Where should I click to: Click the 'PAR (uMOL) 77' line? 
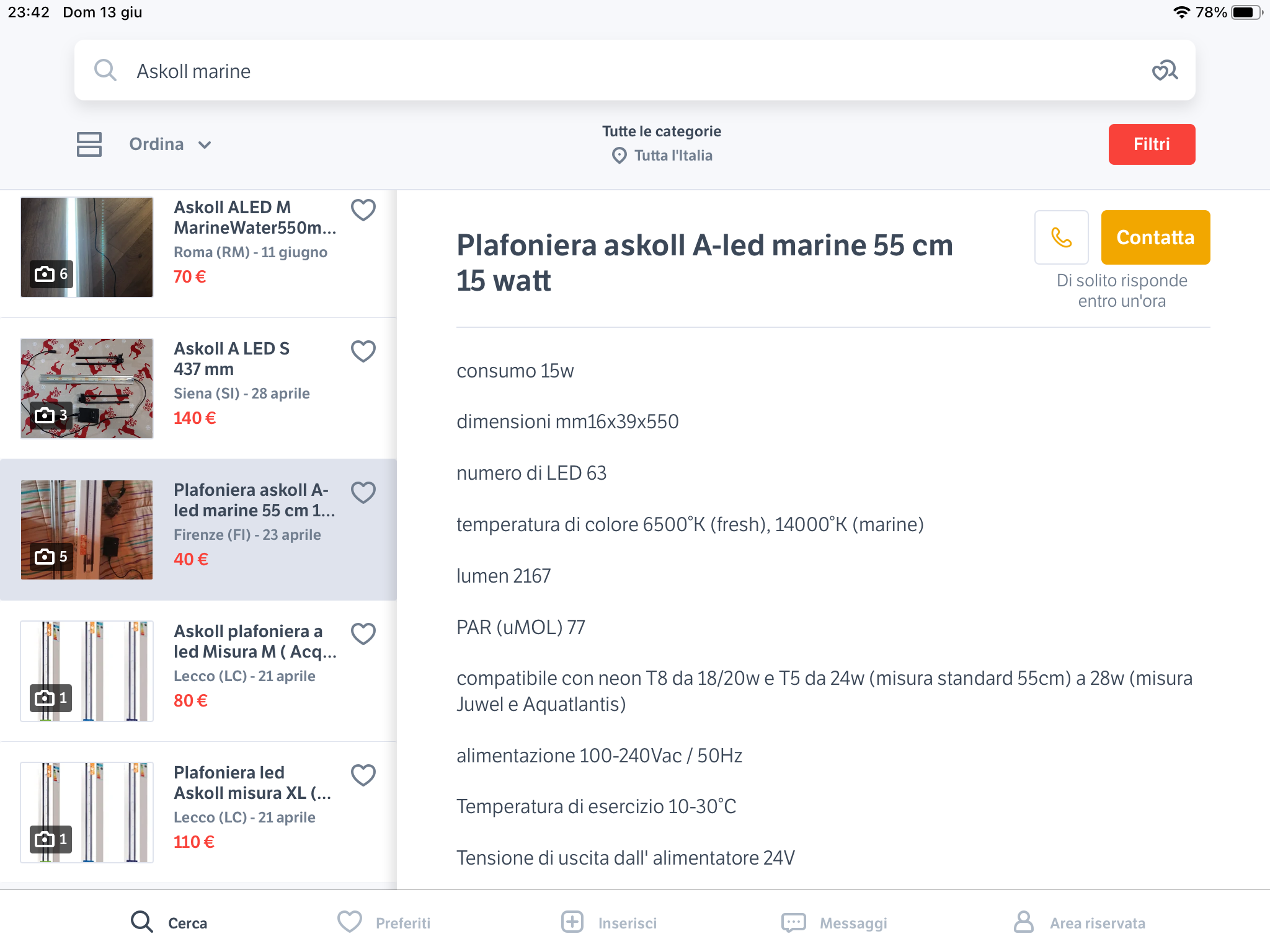click(521, 627)
